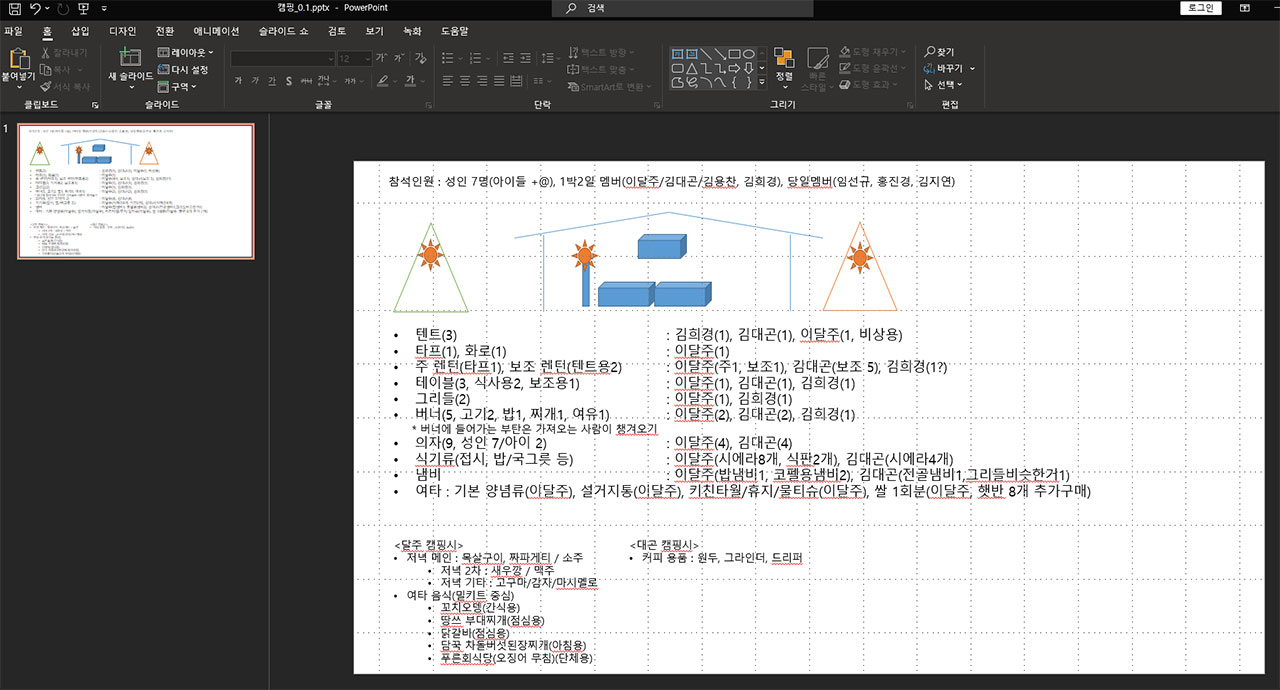Image resolution: width=1280 pixels, height=690 pixels.
Task: Open the 정렬 arrange icon
Action: pyautogui.click(x=784, y=60)
